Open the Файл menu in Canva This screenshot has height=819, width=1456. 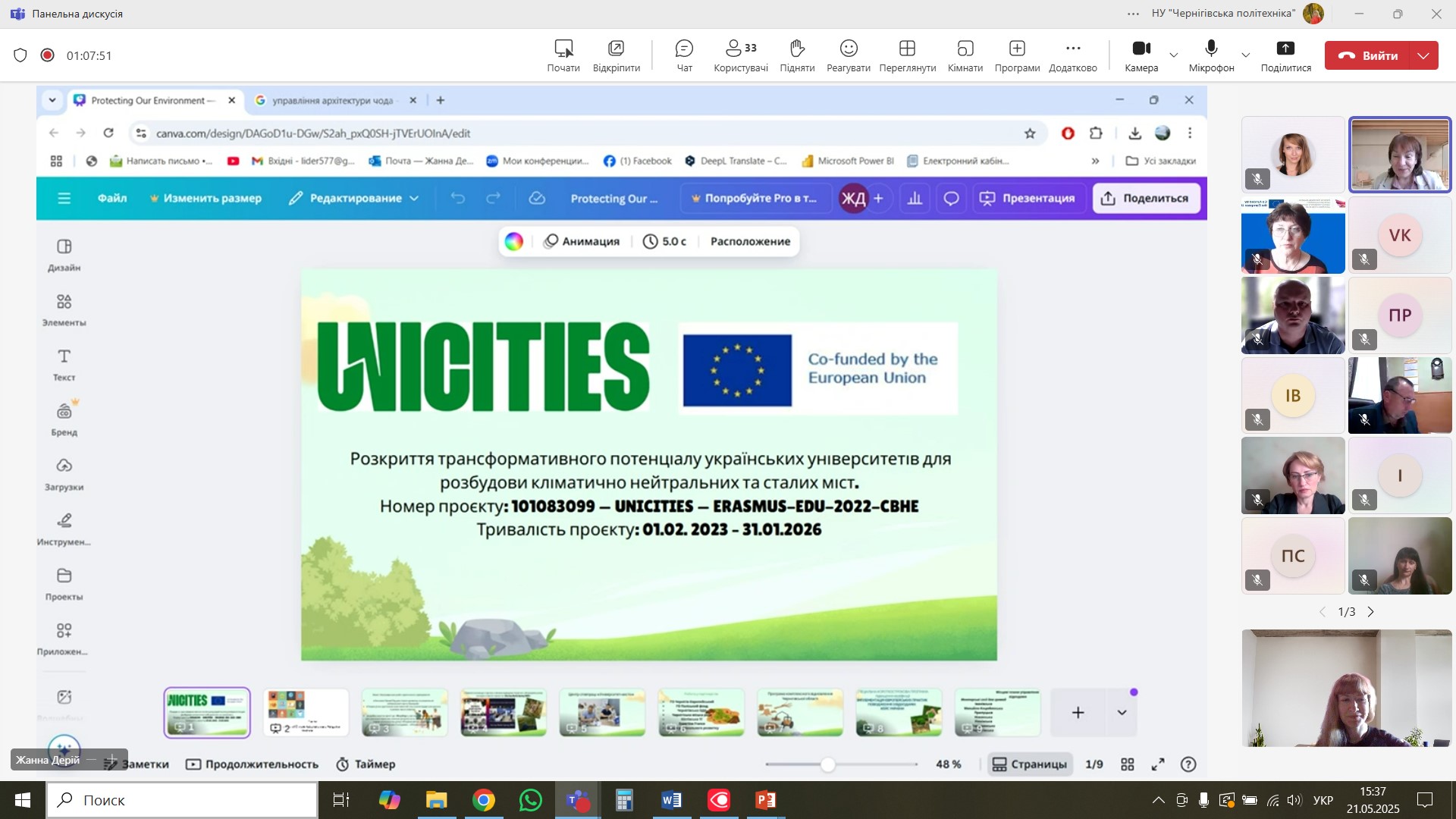click(112, 199)
